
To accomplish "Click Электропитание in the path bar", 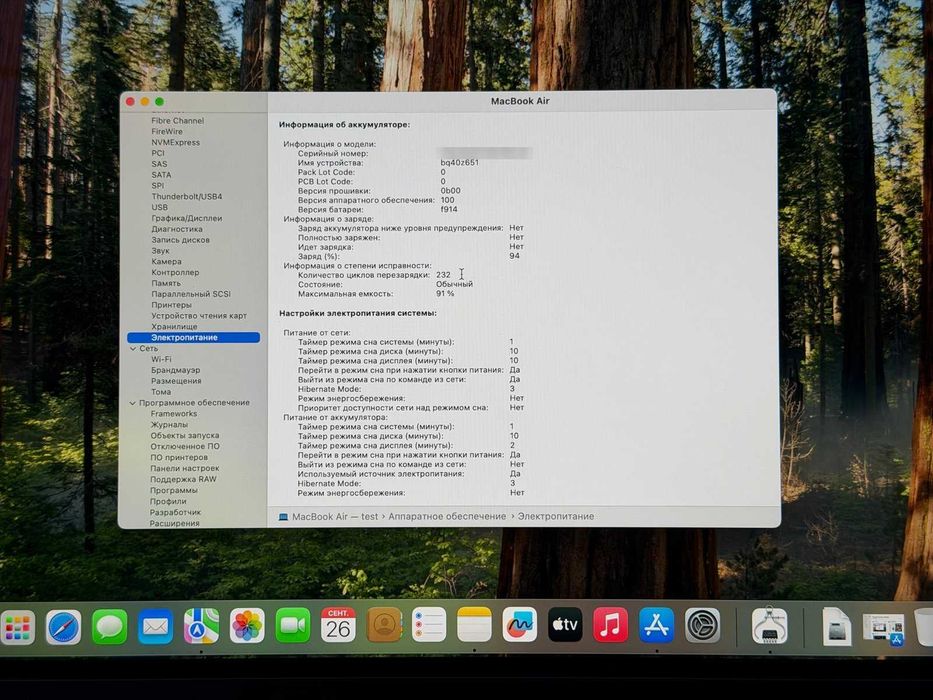I will pyautogui.click(x=556, y=517).
